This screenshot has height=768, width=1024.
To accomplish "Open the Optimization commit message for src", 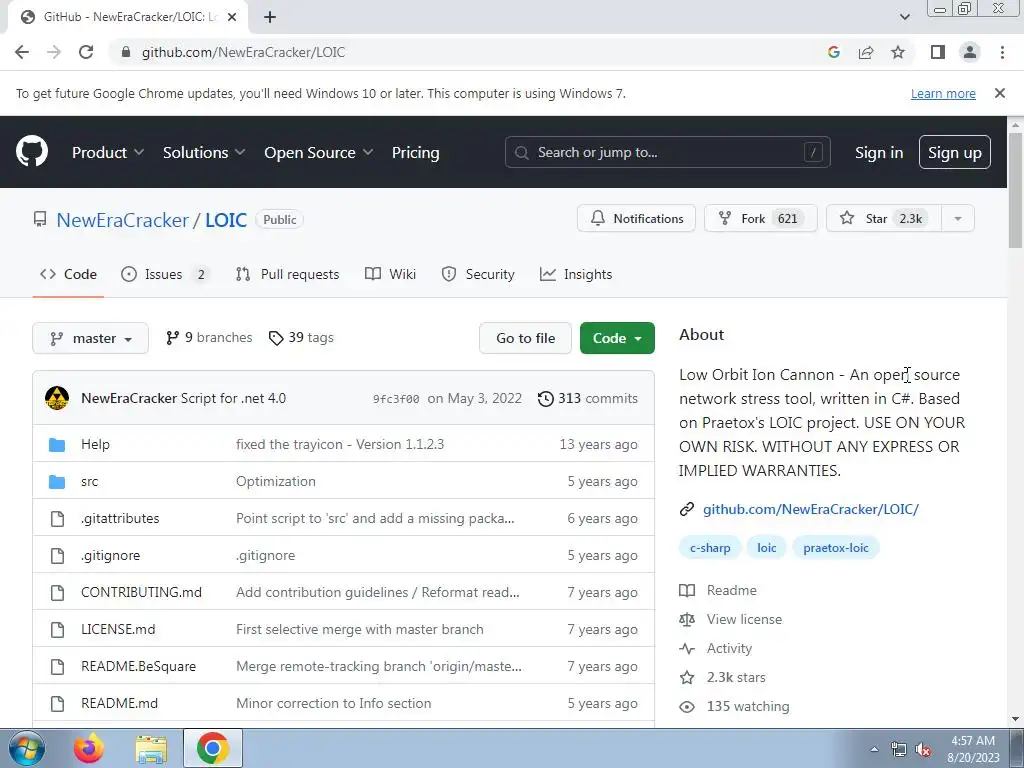I will pos(276,481).
